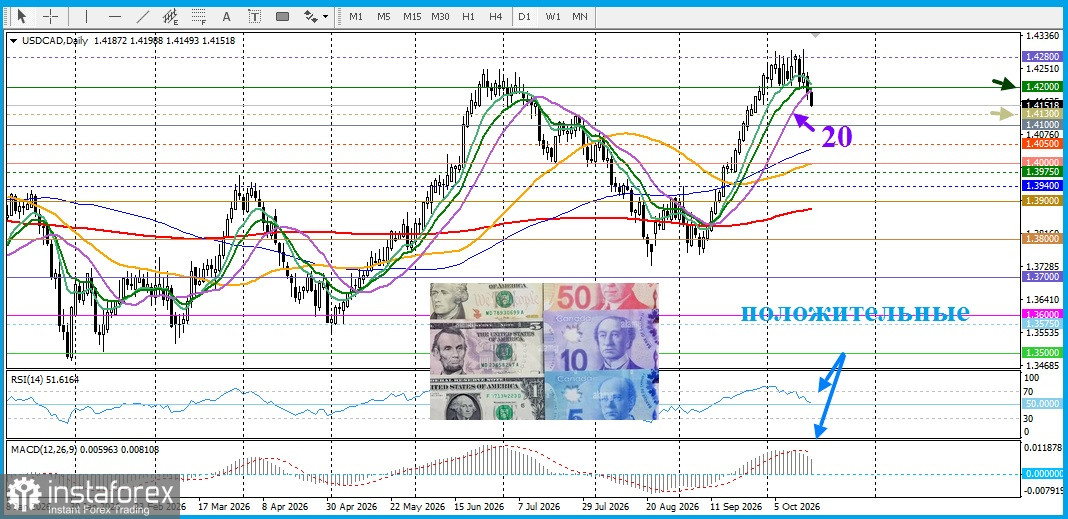Viewport: 1068px width, 519px height.
Task: Click the 0.011878 MACD scale value
Action: pos(1042,447)
